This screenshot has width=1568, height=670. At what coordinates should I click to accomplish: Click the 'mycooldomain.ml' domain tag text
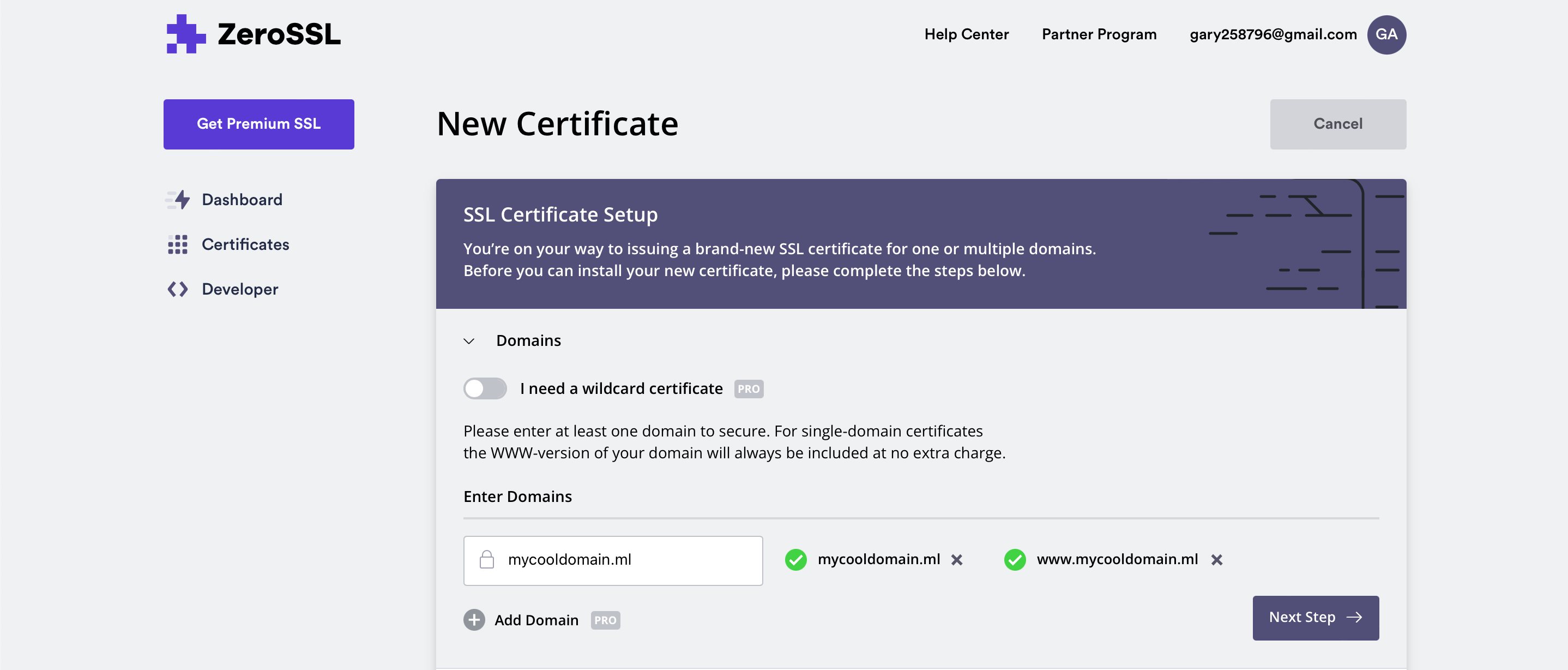[x=878, y=559]
